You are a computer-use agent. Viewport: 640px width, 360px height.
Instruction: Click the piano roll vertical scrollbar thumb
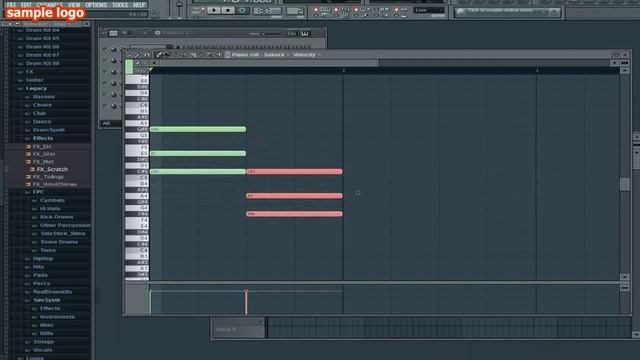pos(624,184)
